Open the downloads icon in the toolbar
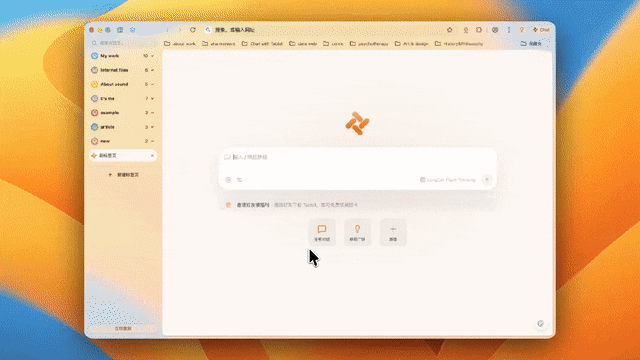 pos(466,30)
